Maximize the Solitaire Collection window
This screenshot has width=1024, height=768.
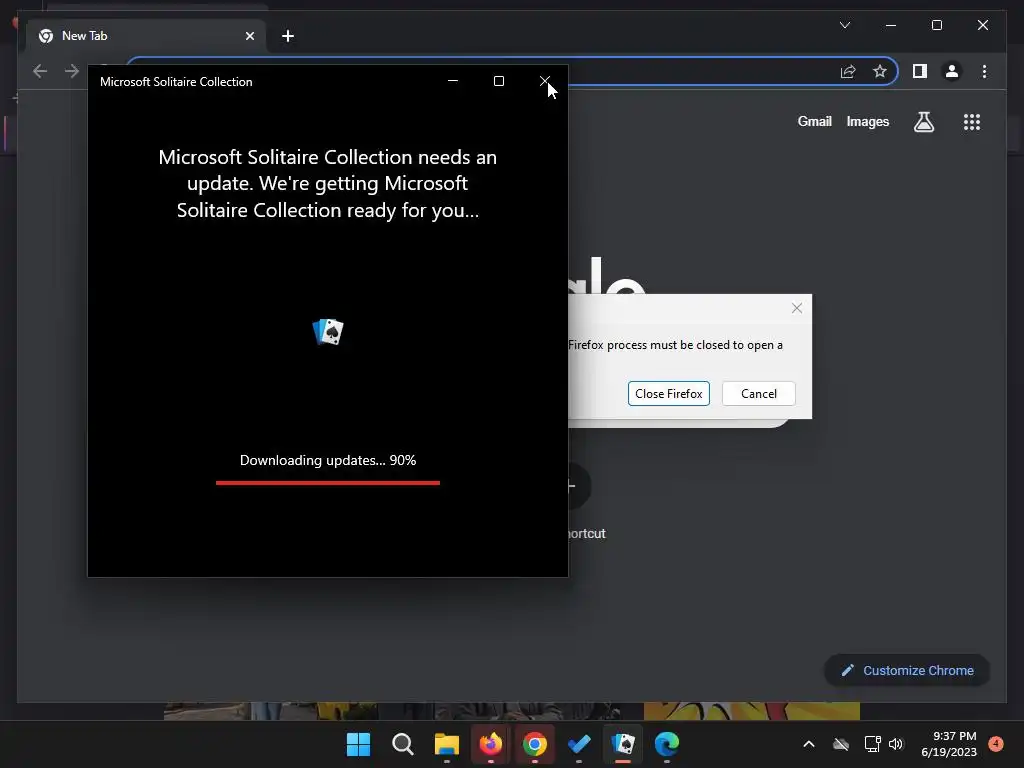coord(499,81)
